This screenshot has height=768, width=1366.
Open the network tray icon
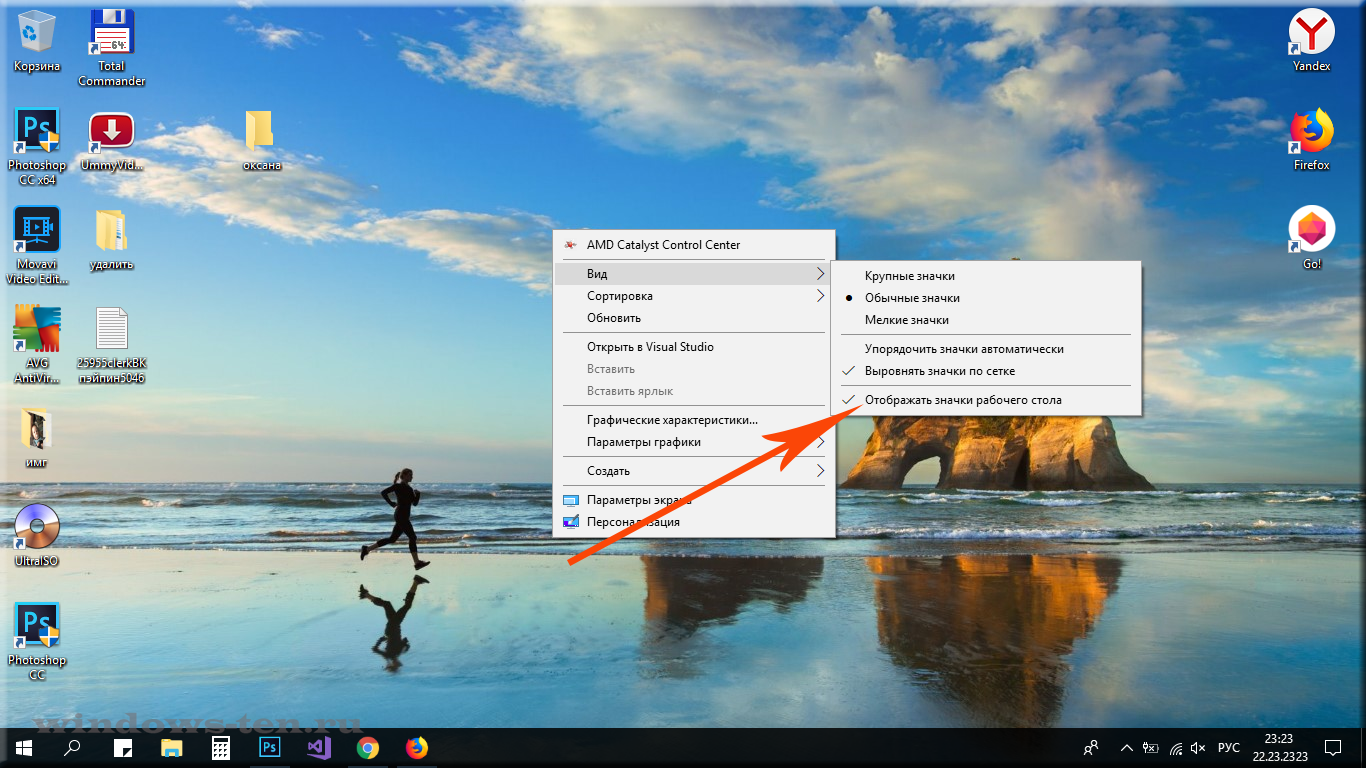tap(1175, 747)
